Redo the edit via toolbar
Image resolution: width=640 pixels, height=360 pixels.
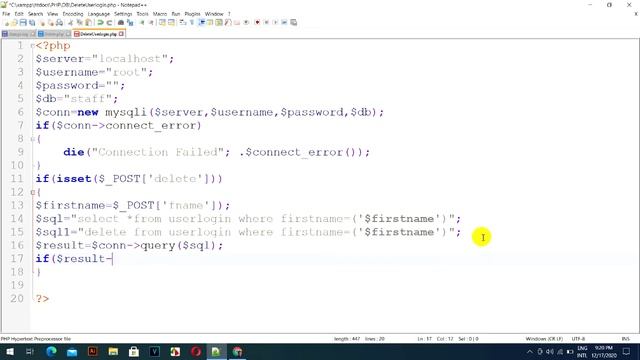coord(109,22)
